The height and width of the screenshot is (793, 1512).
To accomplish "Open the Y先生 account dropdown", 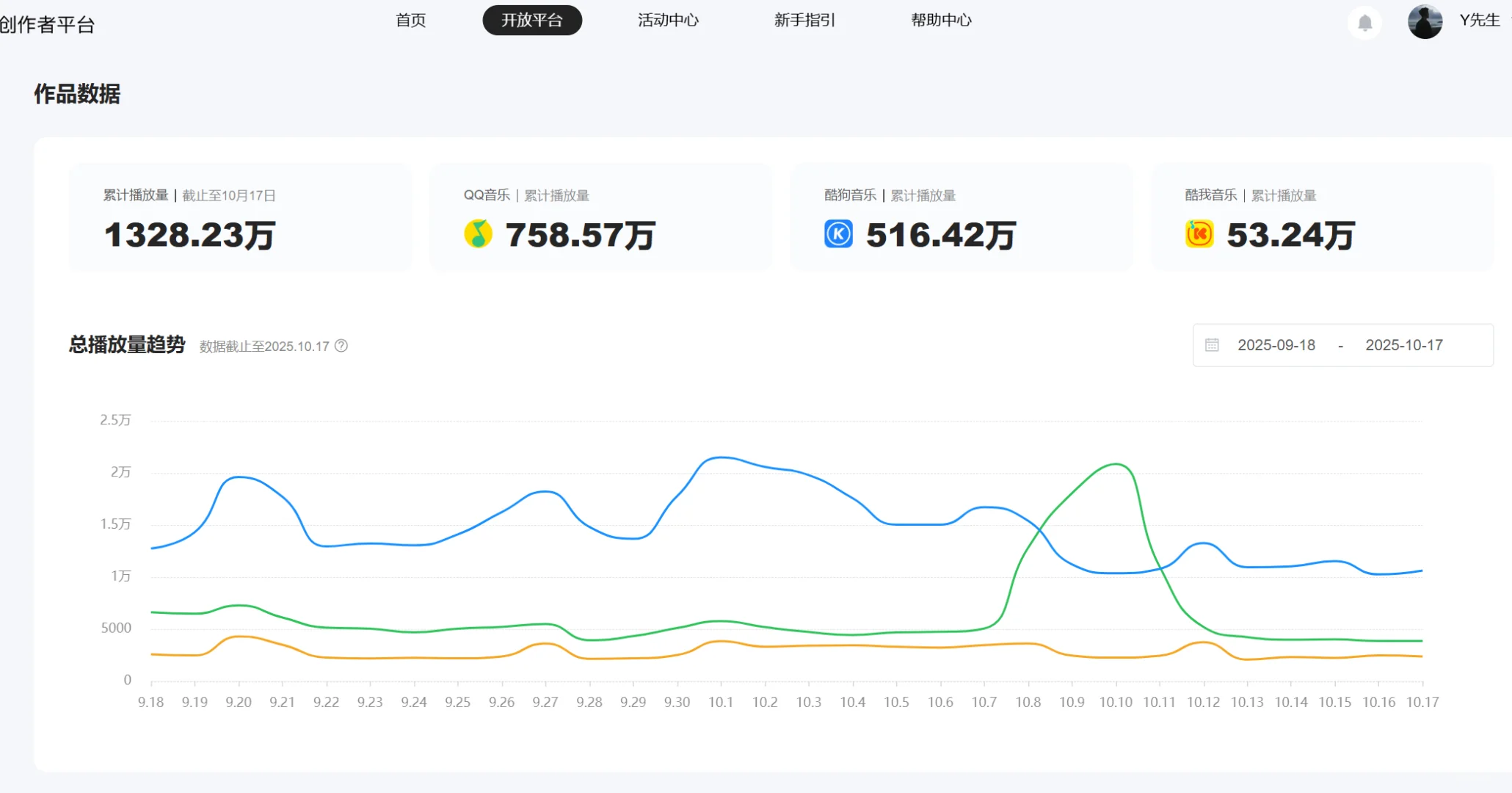I will click(x=1479, y=21).
